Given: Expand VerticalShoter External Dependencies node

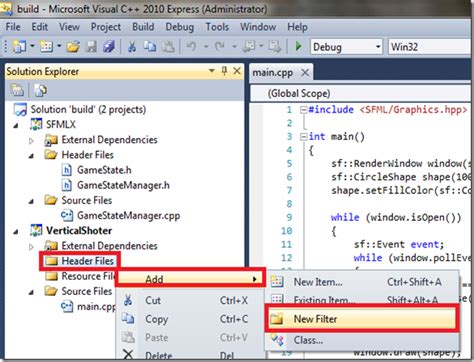Looking at the screenshot, I should coord(31,247).
